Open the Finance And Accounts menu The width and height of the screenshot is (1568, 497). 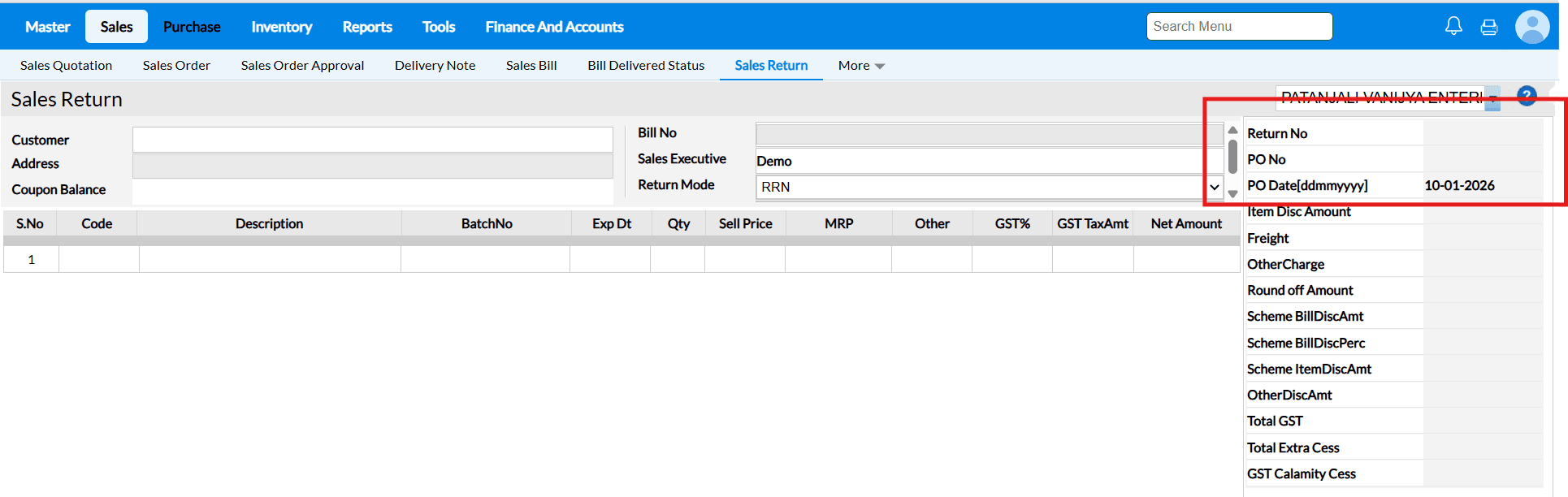point(554,27)
